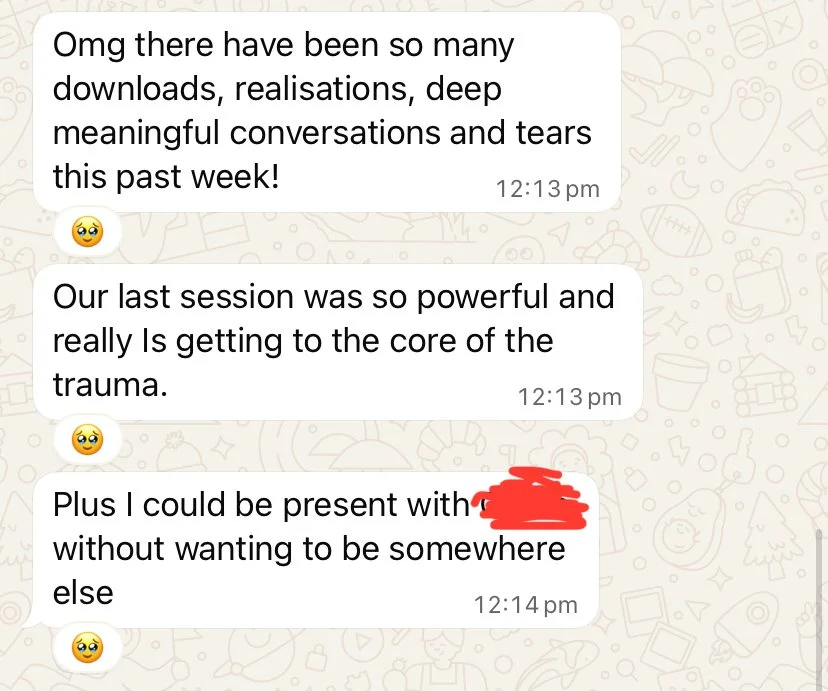The image size is (828, 691).
Task: Click the football doodle on the wallpaper
Action: click(x=676, y=230)
